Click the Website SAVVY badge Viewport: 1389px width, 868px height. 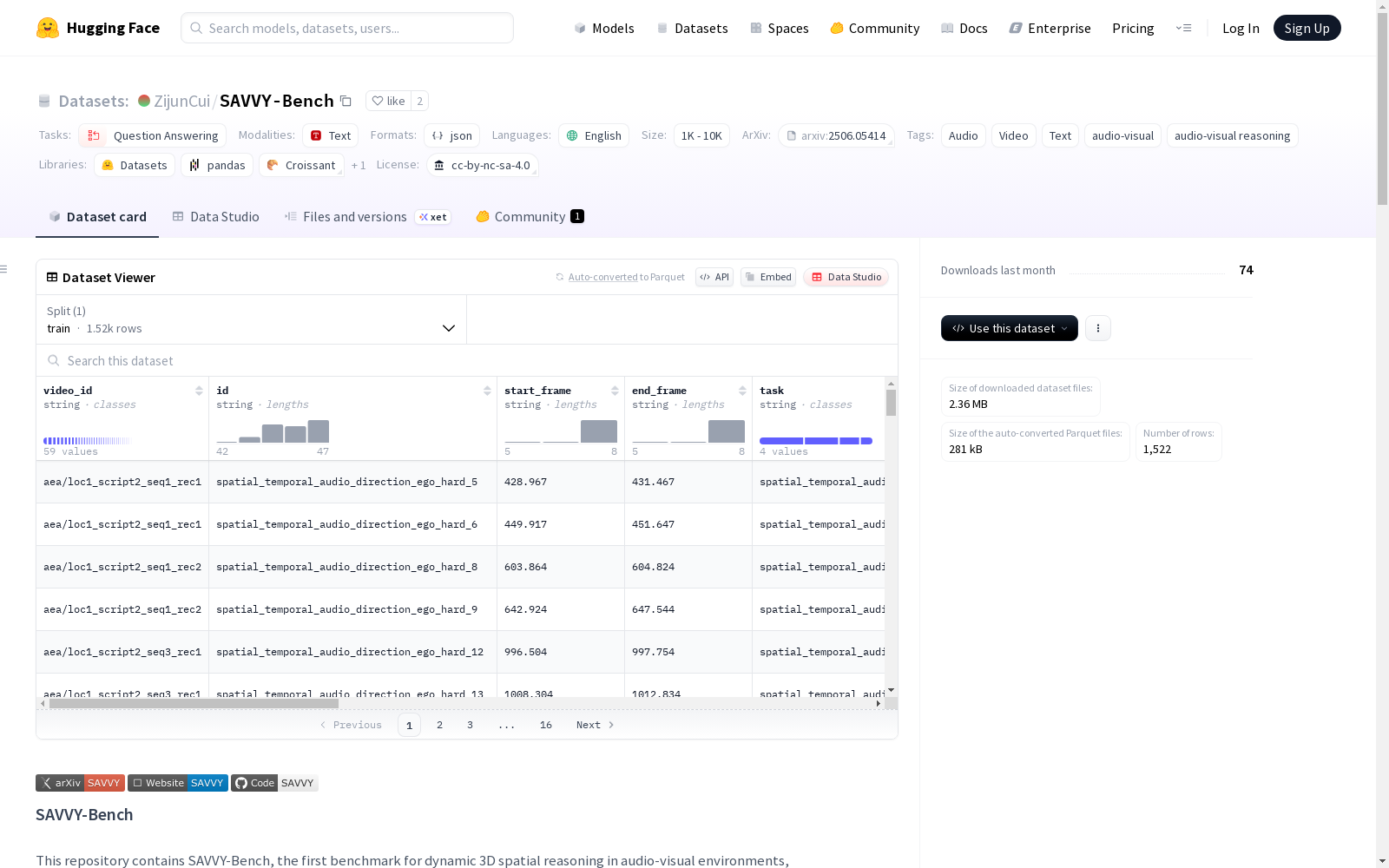(178, 783)
